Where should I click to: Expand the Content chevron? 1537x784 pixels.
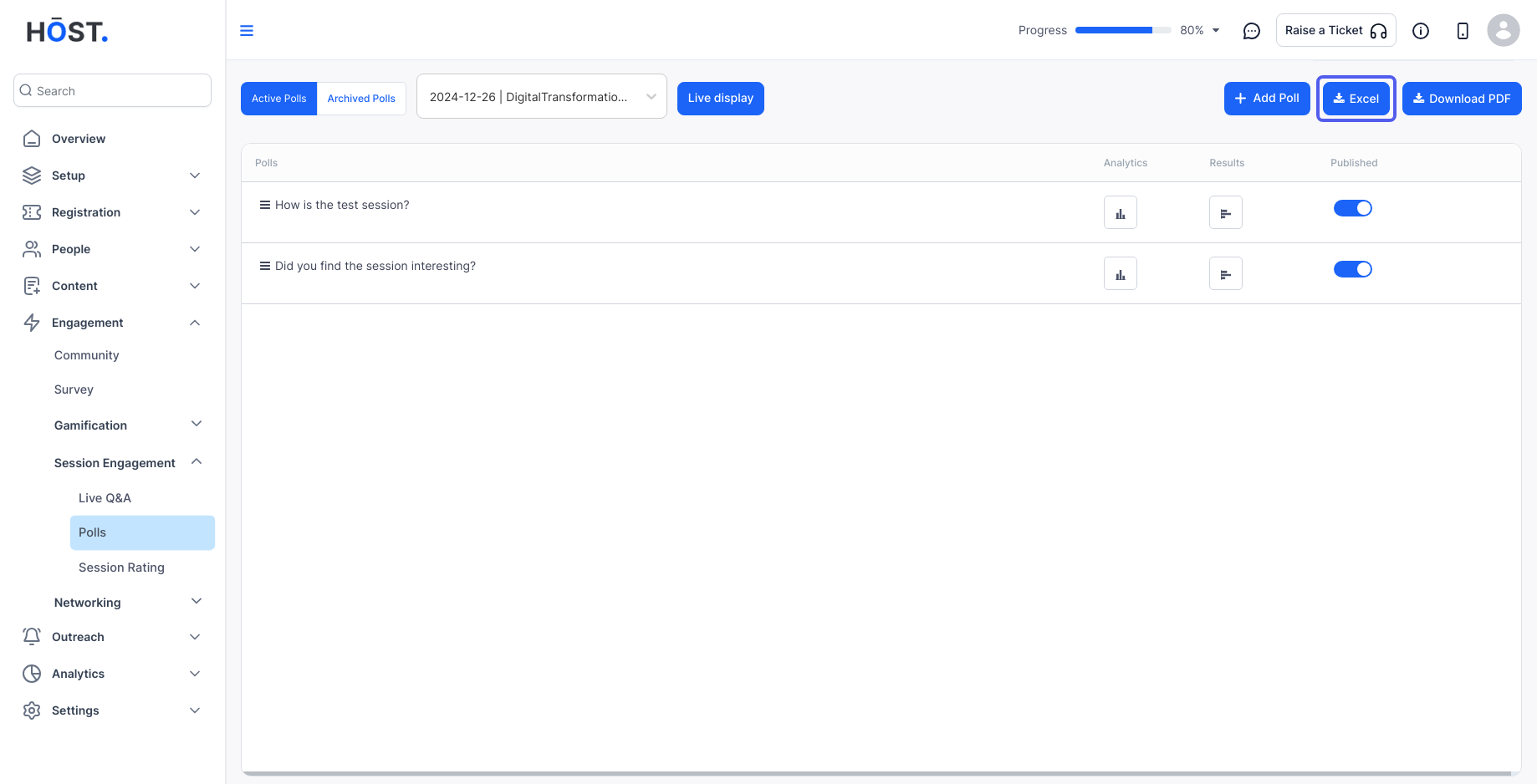[x=195, y=286]
